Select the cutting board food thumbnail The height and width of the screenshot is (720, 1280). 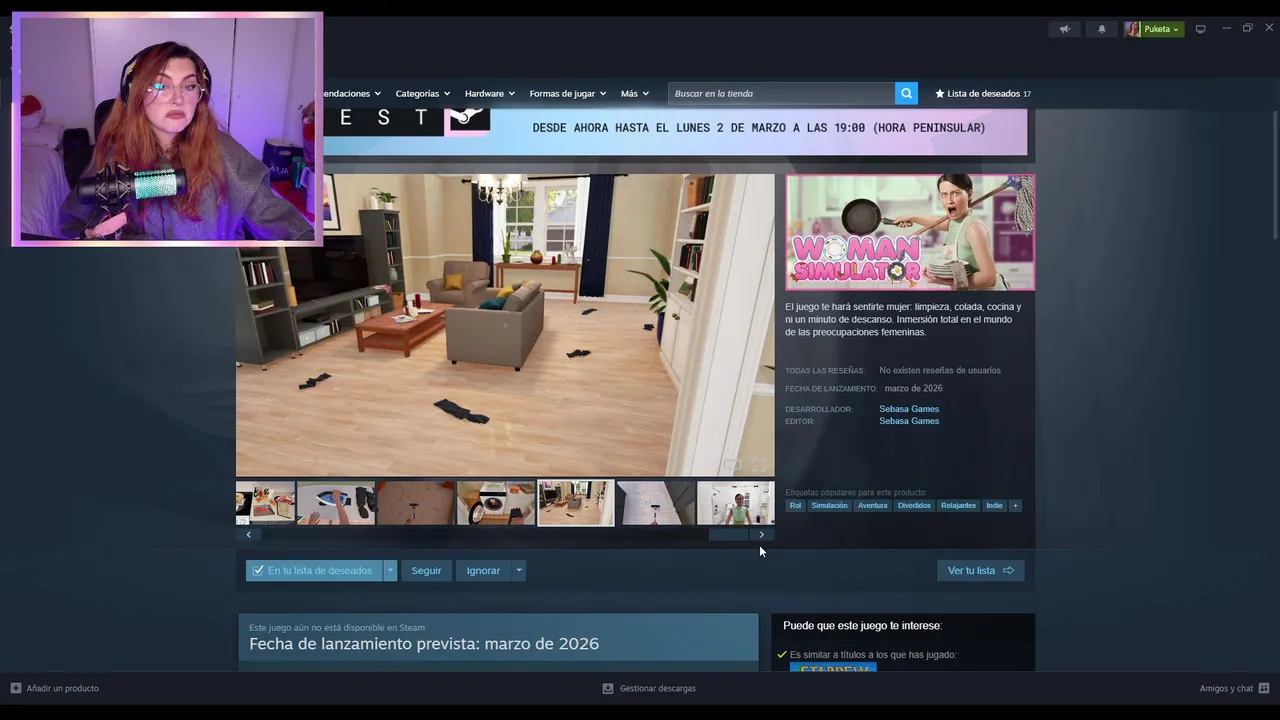coord(265,503)
